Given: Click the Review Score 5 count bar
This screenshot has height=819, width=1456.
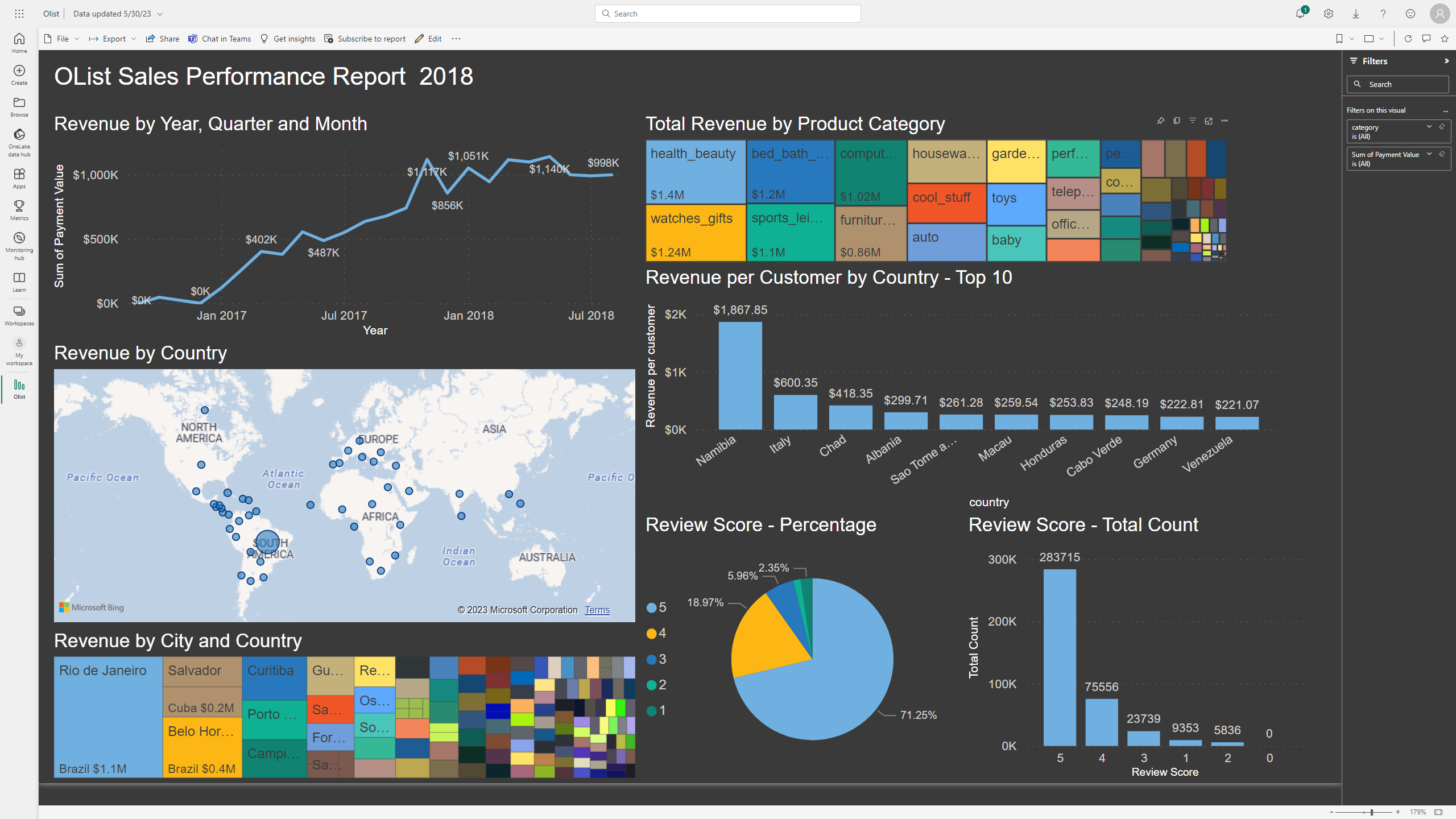Looking at the screenshot, I should [x=1060, y=657].
